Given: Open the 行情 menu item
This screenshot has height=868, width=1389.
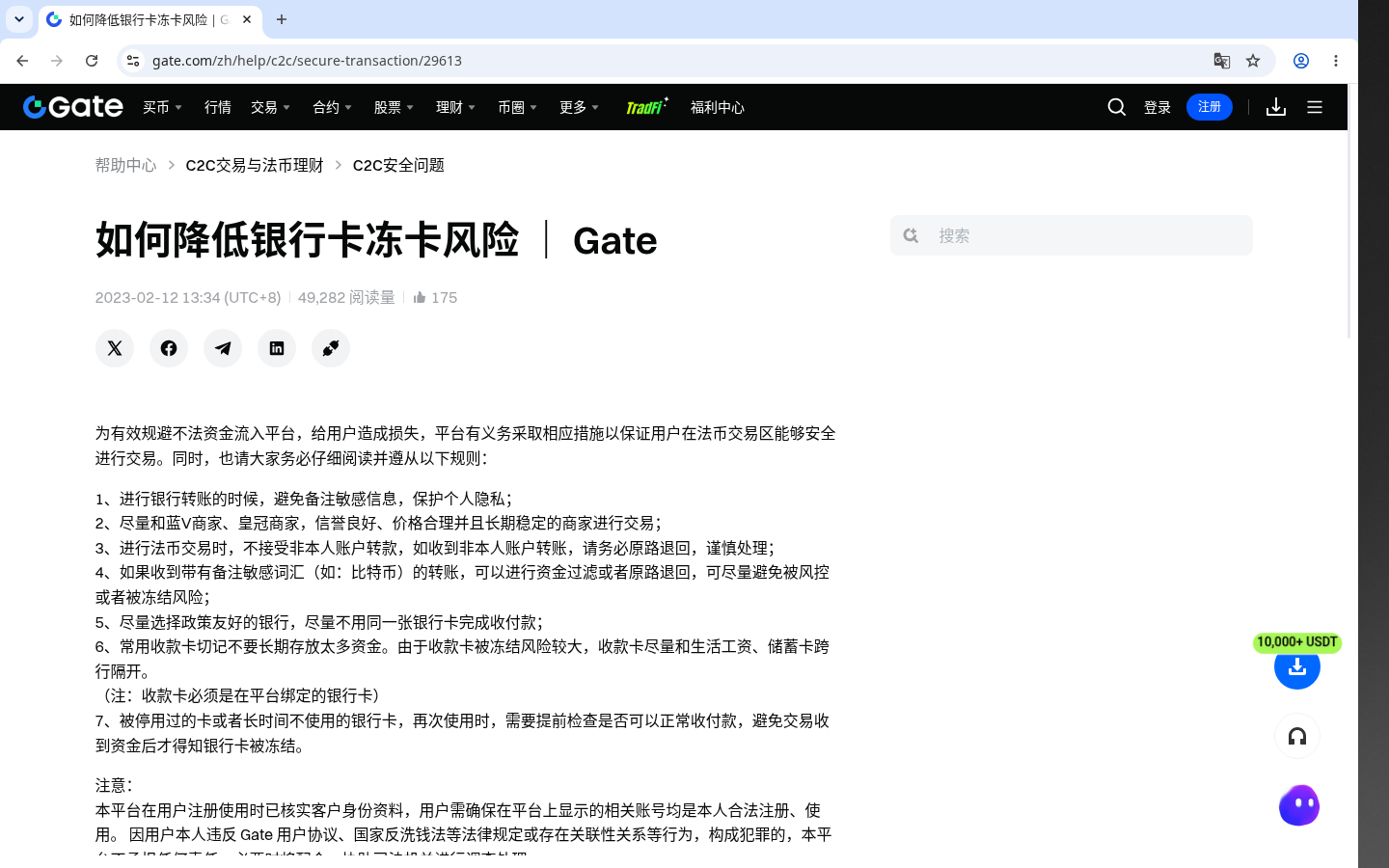Looking at the screenshot, I should pos(218,107).
